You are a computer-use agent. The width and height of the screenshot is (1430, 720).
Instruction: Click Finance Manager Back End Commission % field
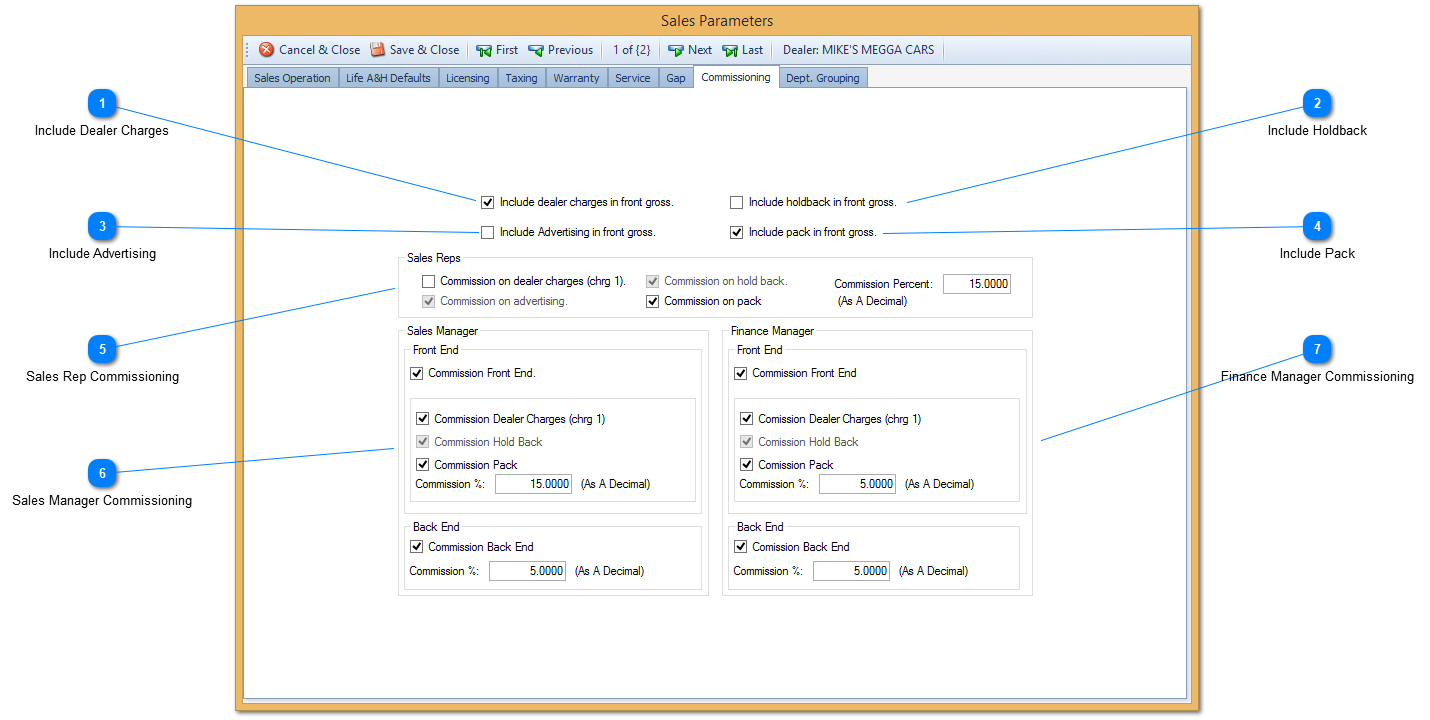pyautogui.click(x=851, y=571)
